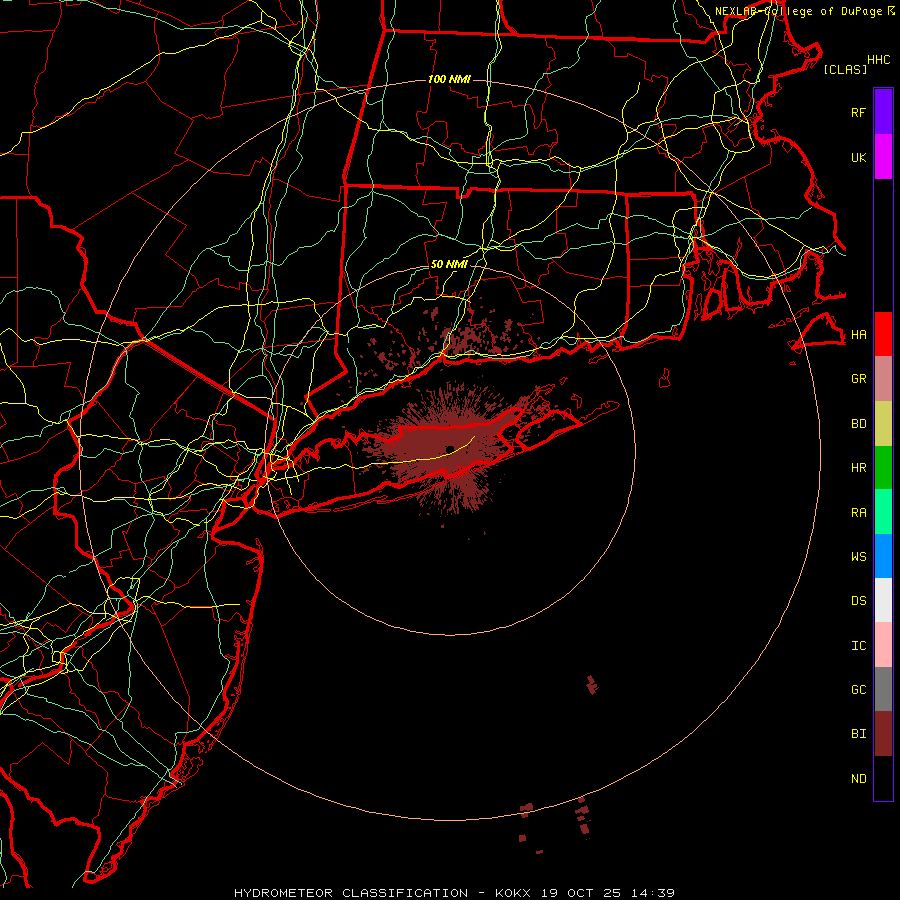Select the GR legend color block
This screenshot has width=900, height=900.
(x=883, y=379)
